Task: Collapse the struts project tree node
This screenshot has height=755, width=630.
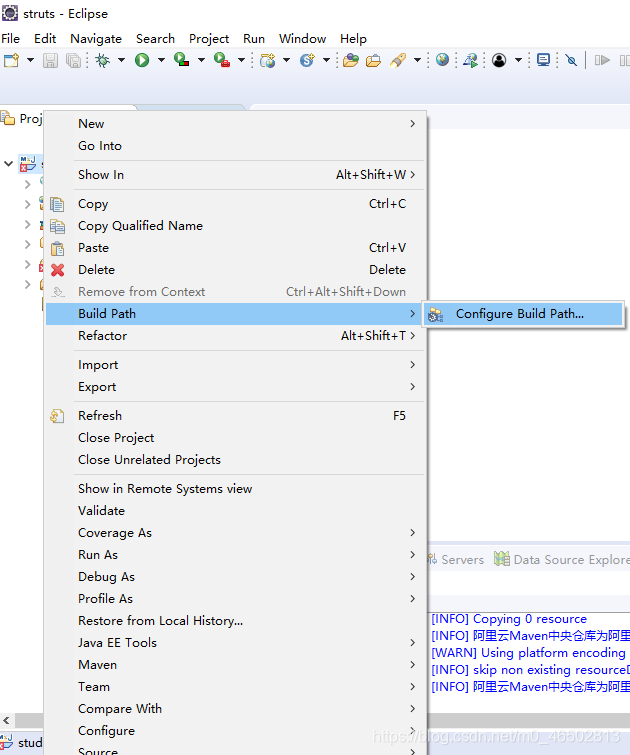Action: (8, 164)
